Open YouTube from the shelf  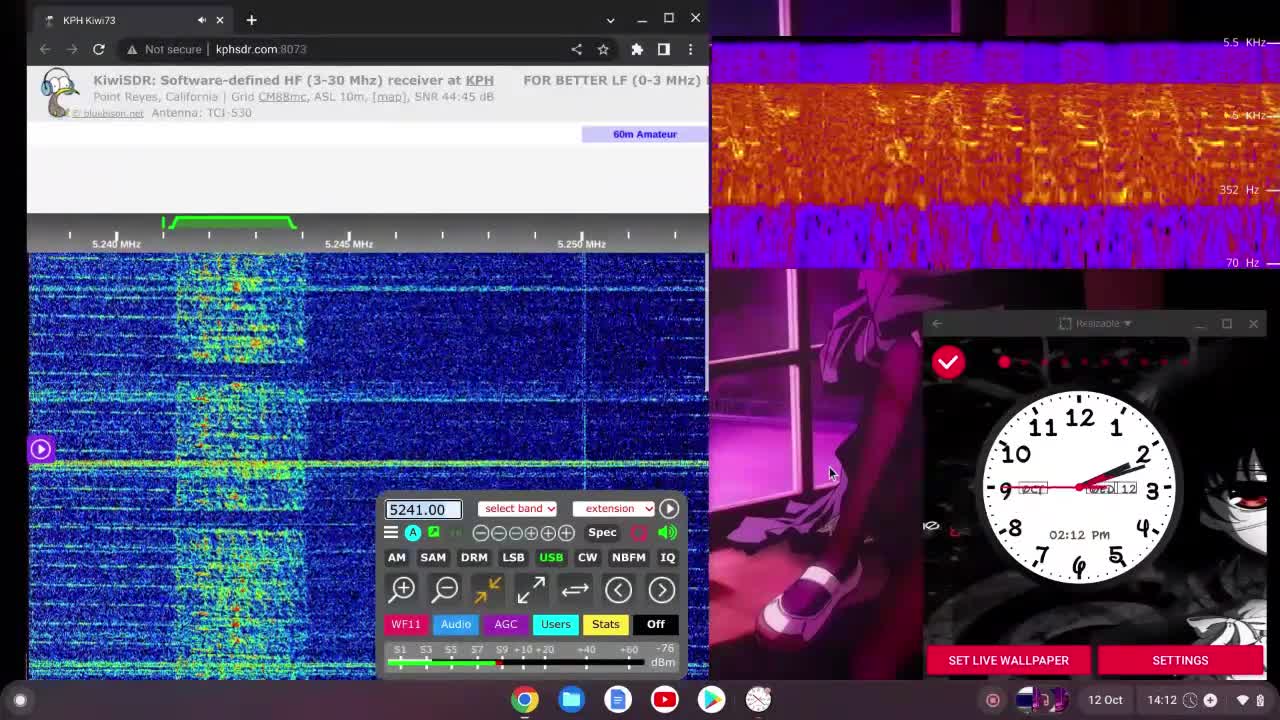pyautogui.click(x=665, y=700)
